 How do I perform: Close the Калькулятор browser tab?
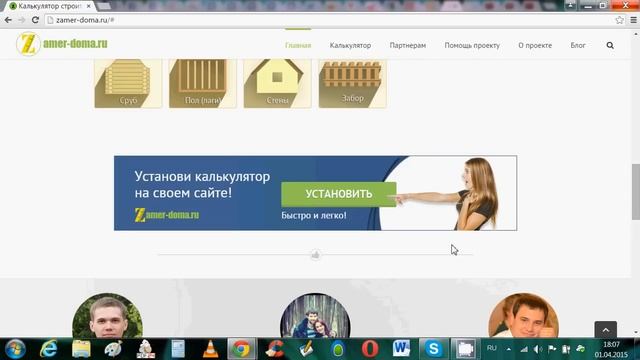pos(89,6)
